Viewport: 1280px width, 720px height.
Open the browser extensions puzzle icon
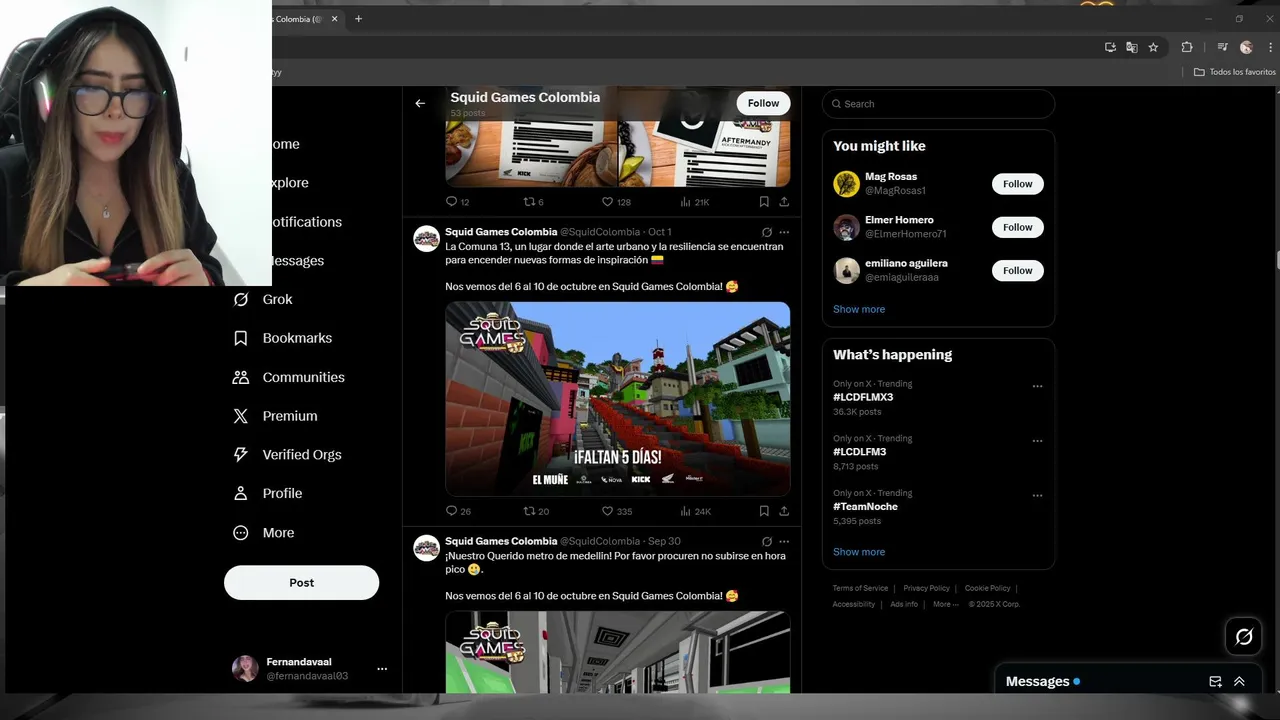click(x=1187, y=47)
